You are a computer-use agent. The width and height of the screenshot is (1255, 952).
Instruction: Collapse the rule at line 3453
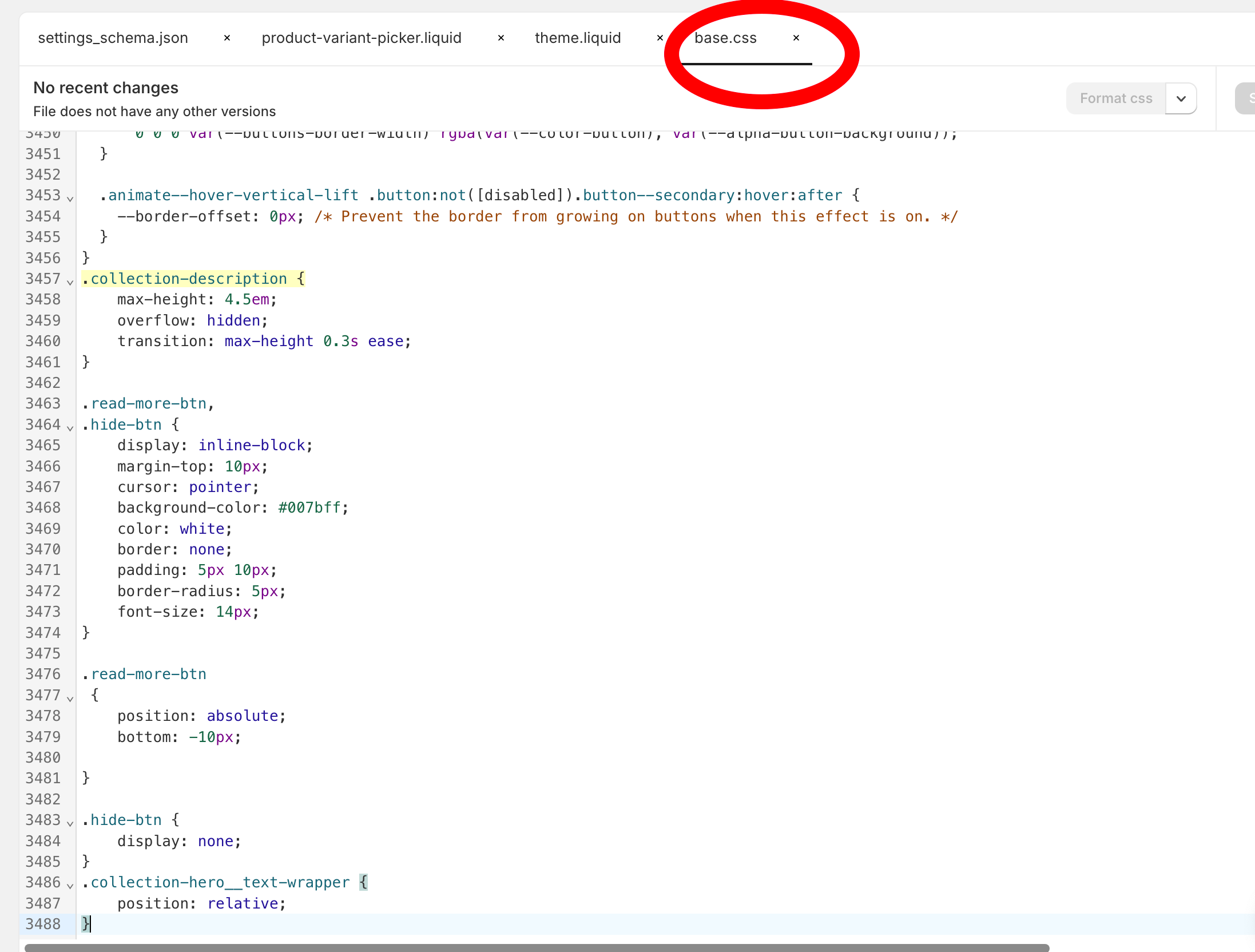point(70,199)
